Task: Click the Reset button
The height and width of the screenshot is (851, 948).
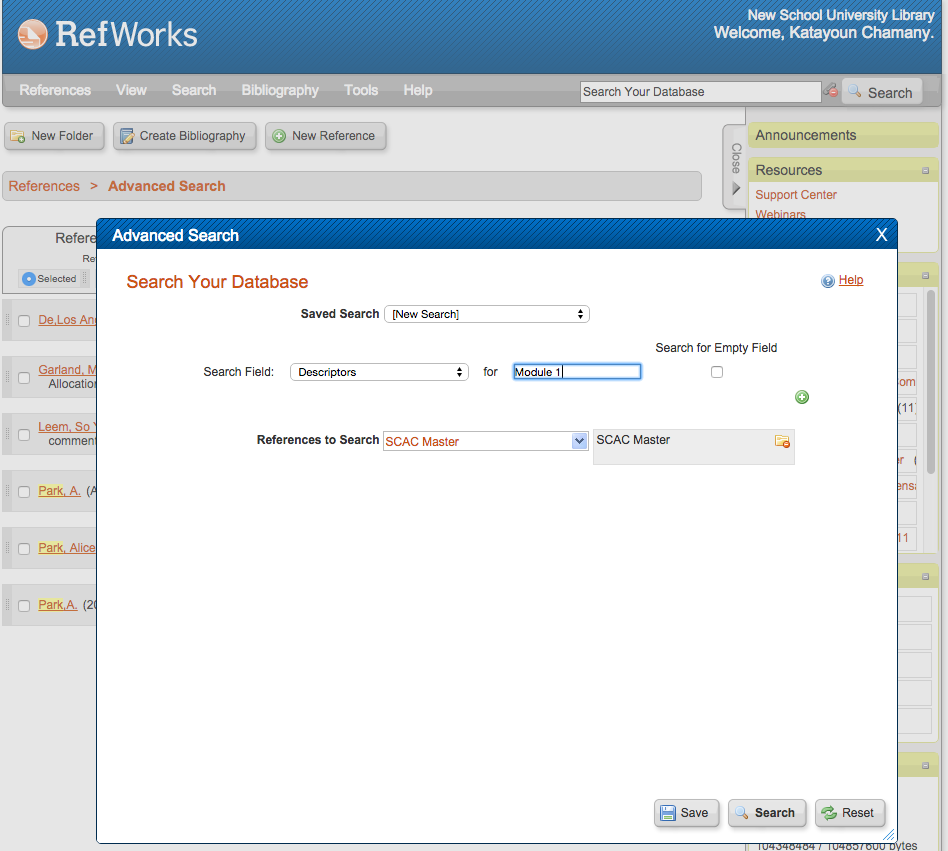Action: point(849,813)
